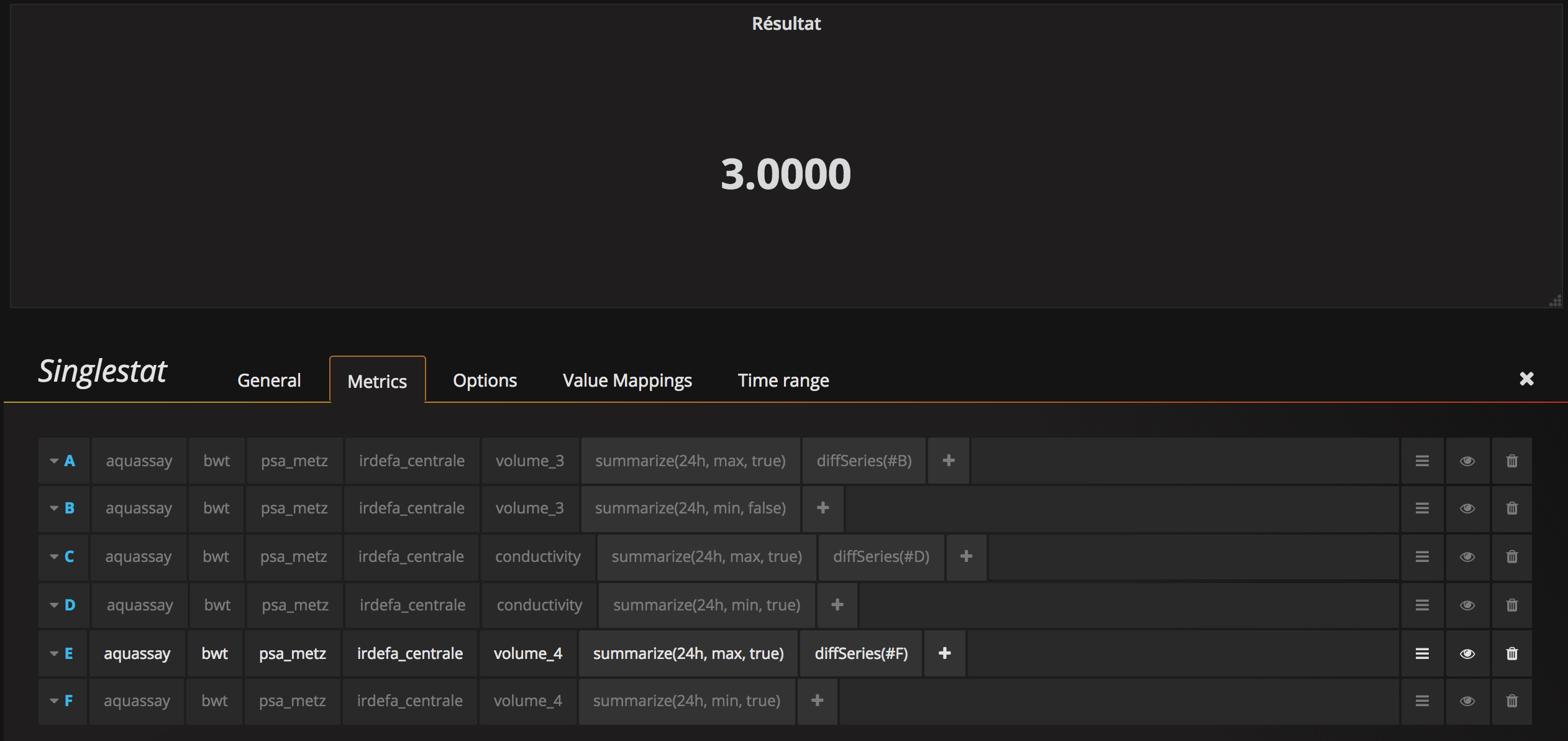Remove query D using its trash icon
This screenshot has height=741, width=1568.
tap(1512, 605)
